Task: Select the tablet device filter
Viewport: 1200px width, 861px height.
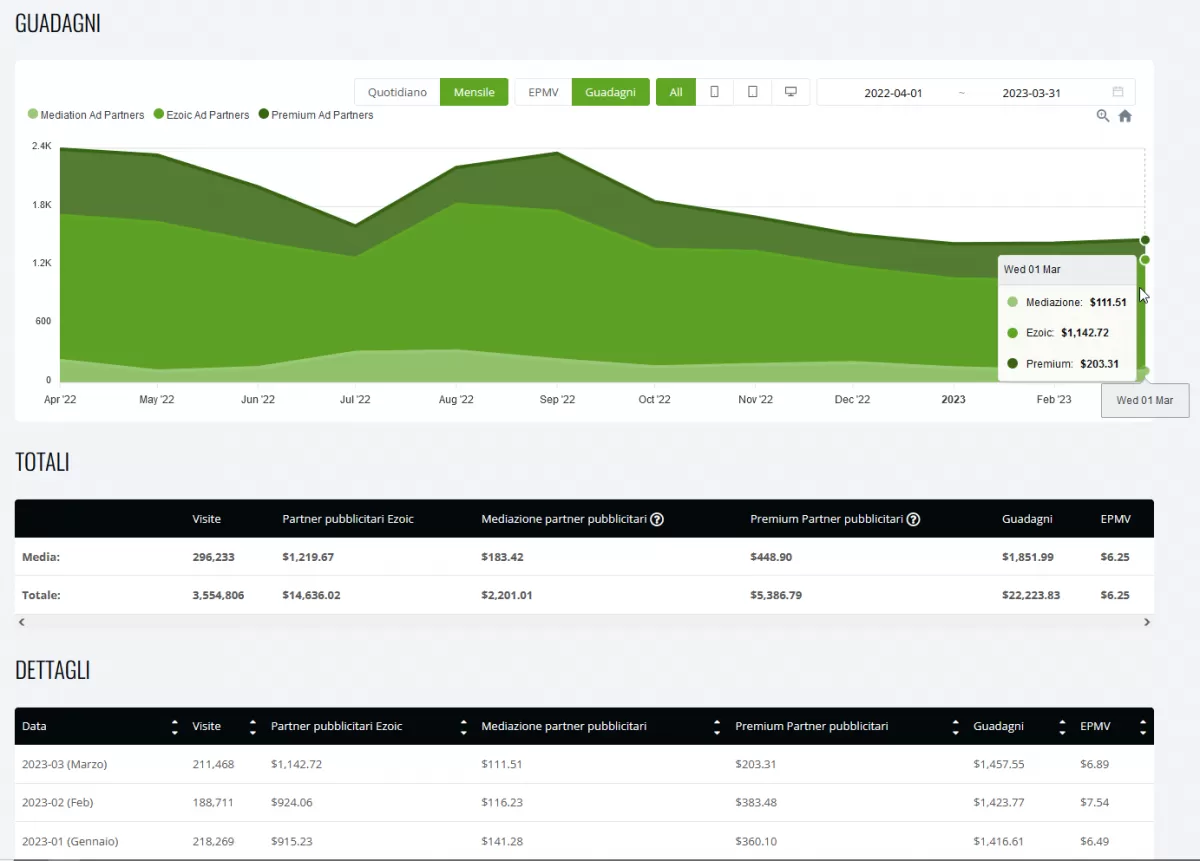Action: (x=752, y=92)
